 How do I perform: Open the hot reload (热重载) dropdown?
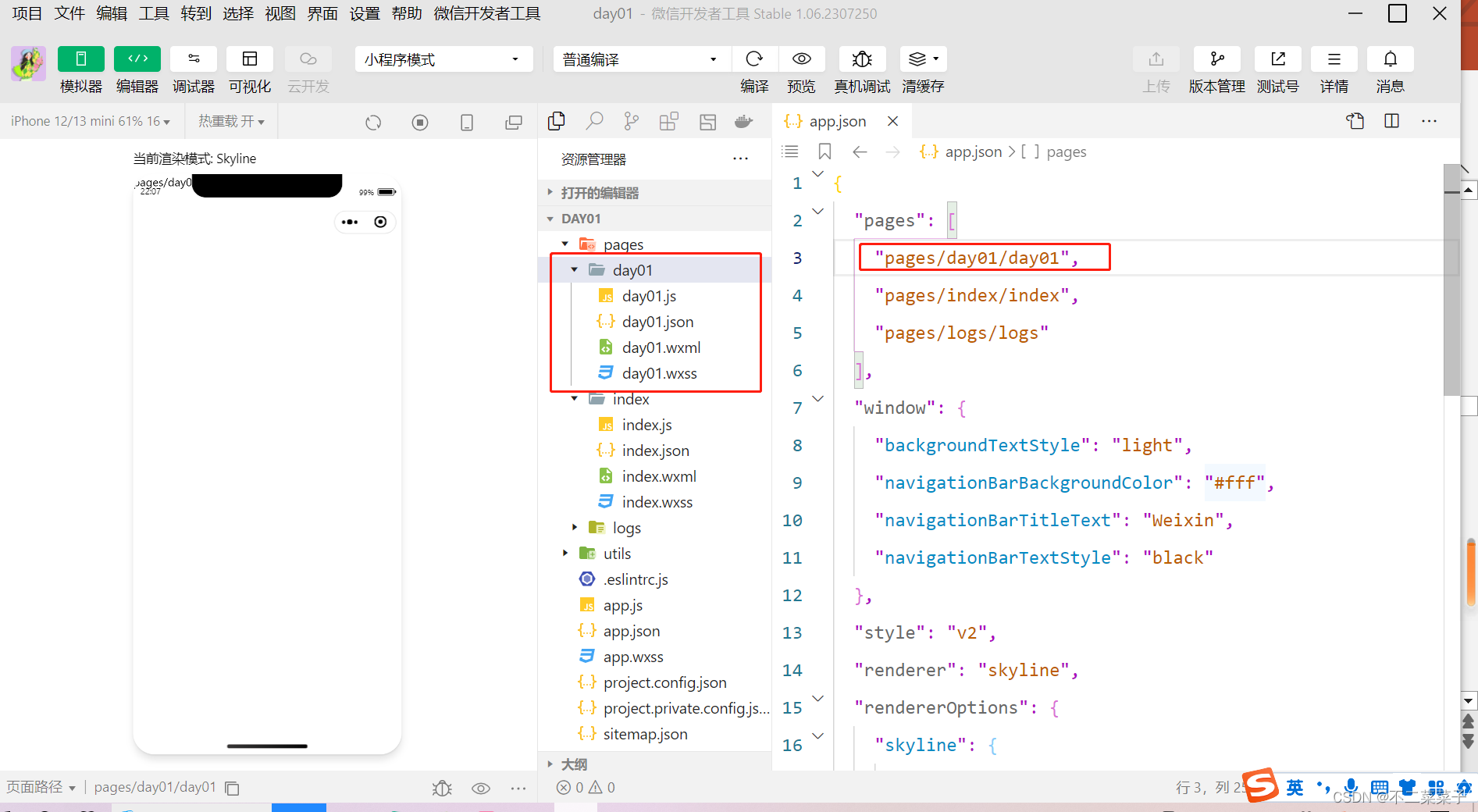coord(231,121)
